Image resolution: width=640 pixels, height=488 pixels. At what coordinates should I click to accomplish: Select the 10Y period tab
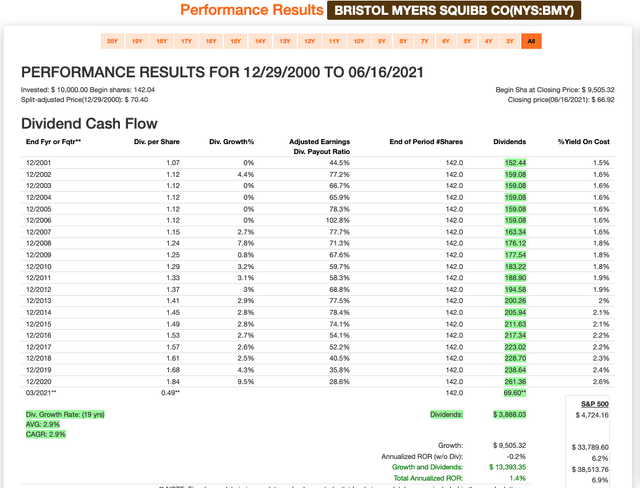click(x=359, y=41)
